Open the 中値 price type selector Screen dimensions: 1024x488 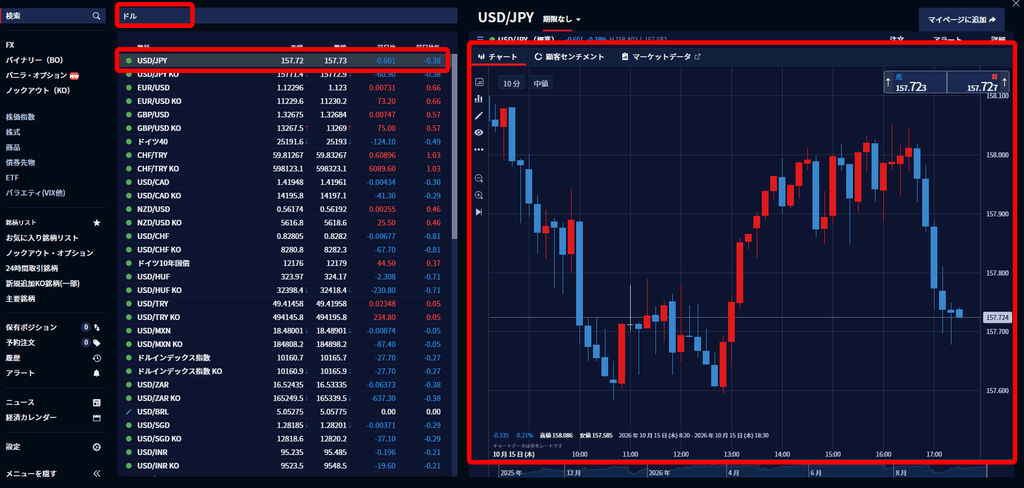pos(540,83)
